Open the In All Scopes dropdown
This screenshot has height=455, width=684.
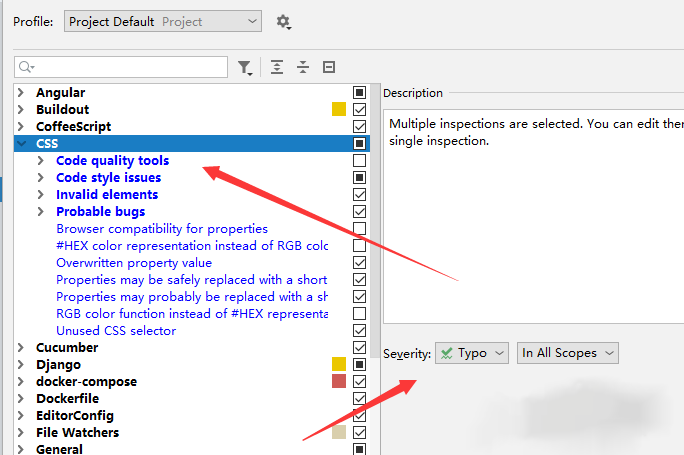[x=568, y=353]
